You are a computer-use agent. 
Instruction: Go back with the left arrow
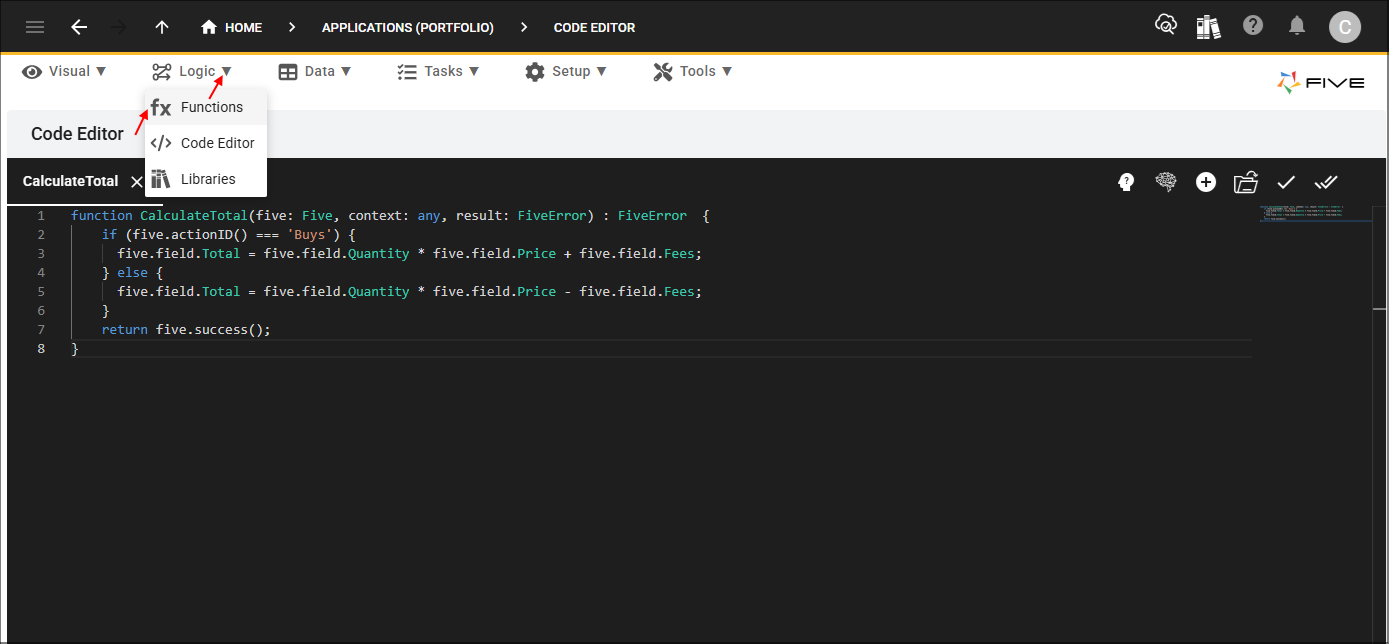[x=79, y=27]
